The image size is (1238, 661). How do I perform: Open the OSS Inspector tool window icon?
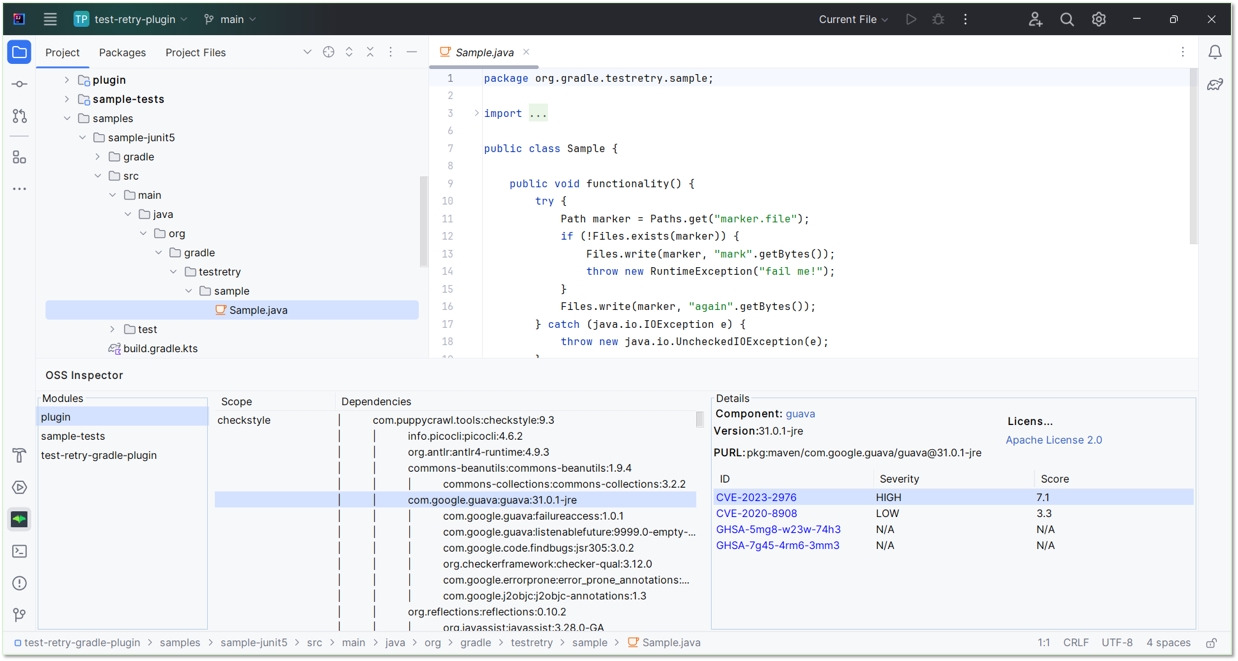[x=19, y=519]
